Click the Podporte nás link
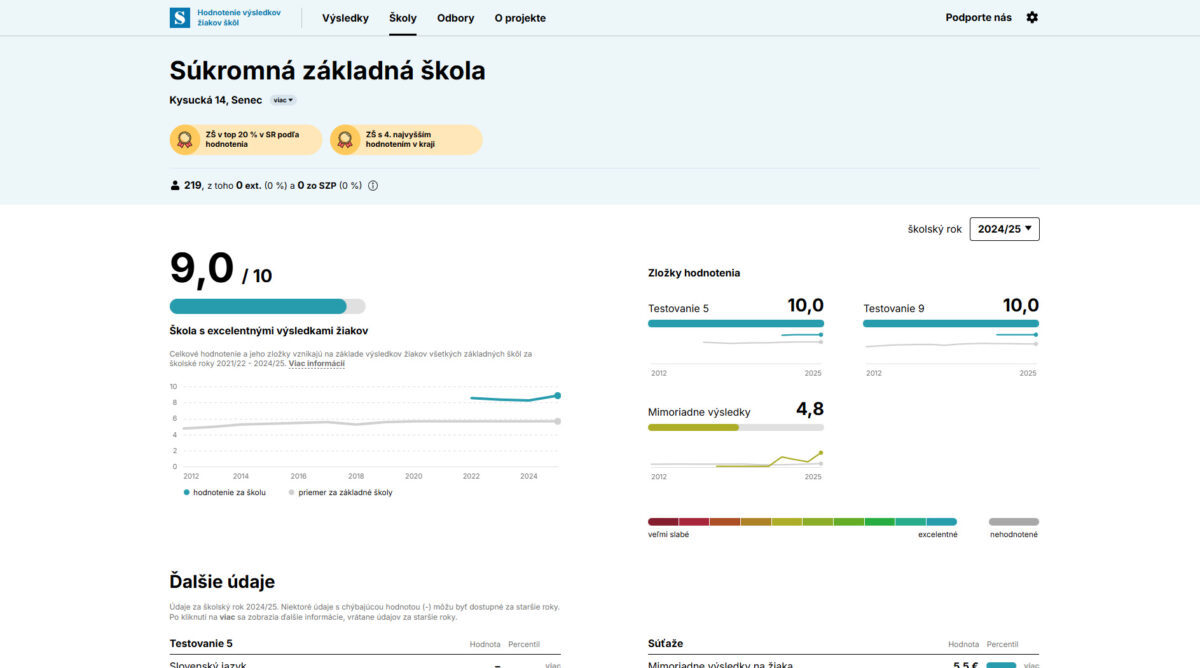 click(x=978, y=17)
